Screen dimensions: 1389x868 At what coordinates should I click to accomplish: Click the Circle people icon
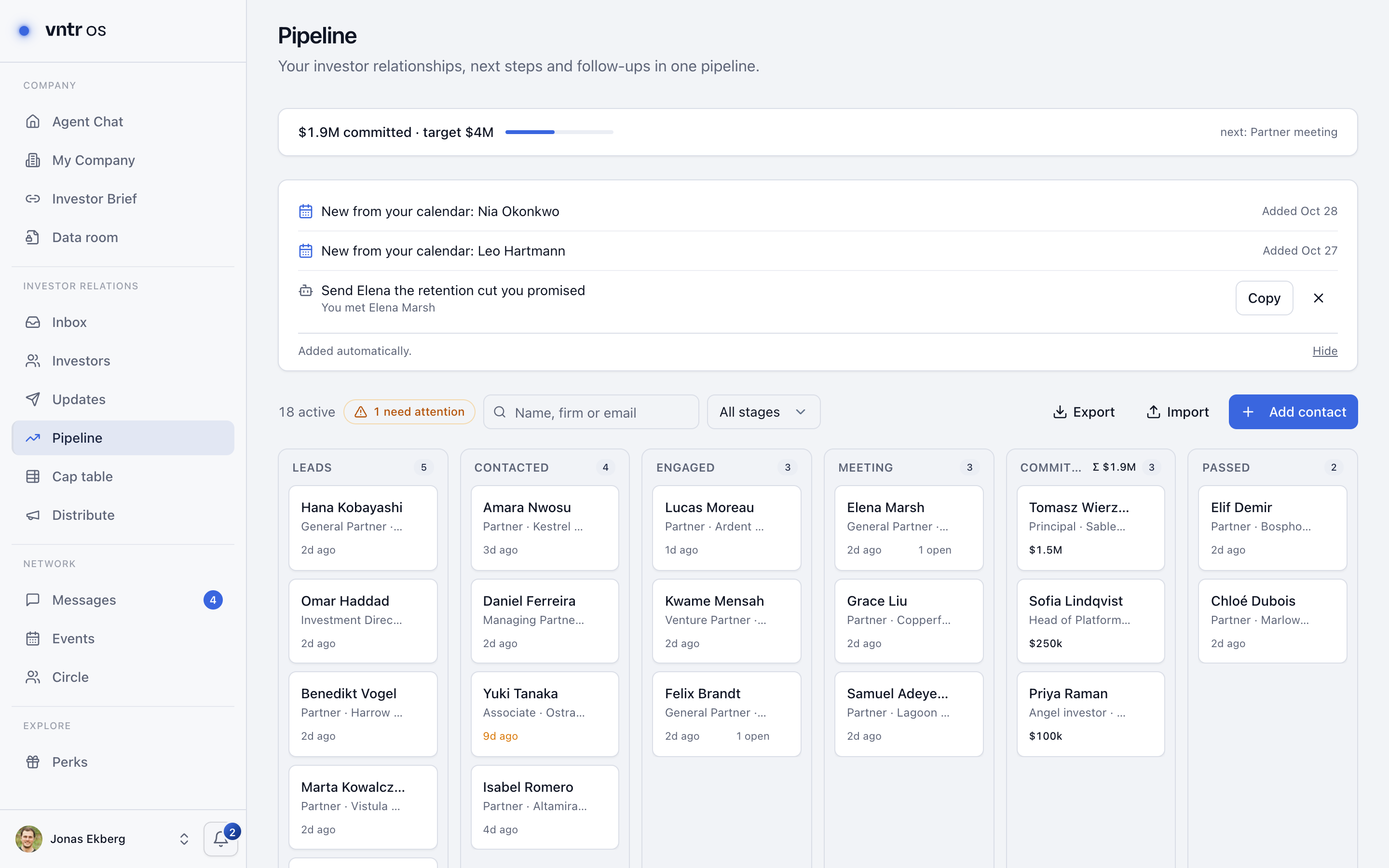click(33, 677)
